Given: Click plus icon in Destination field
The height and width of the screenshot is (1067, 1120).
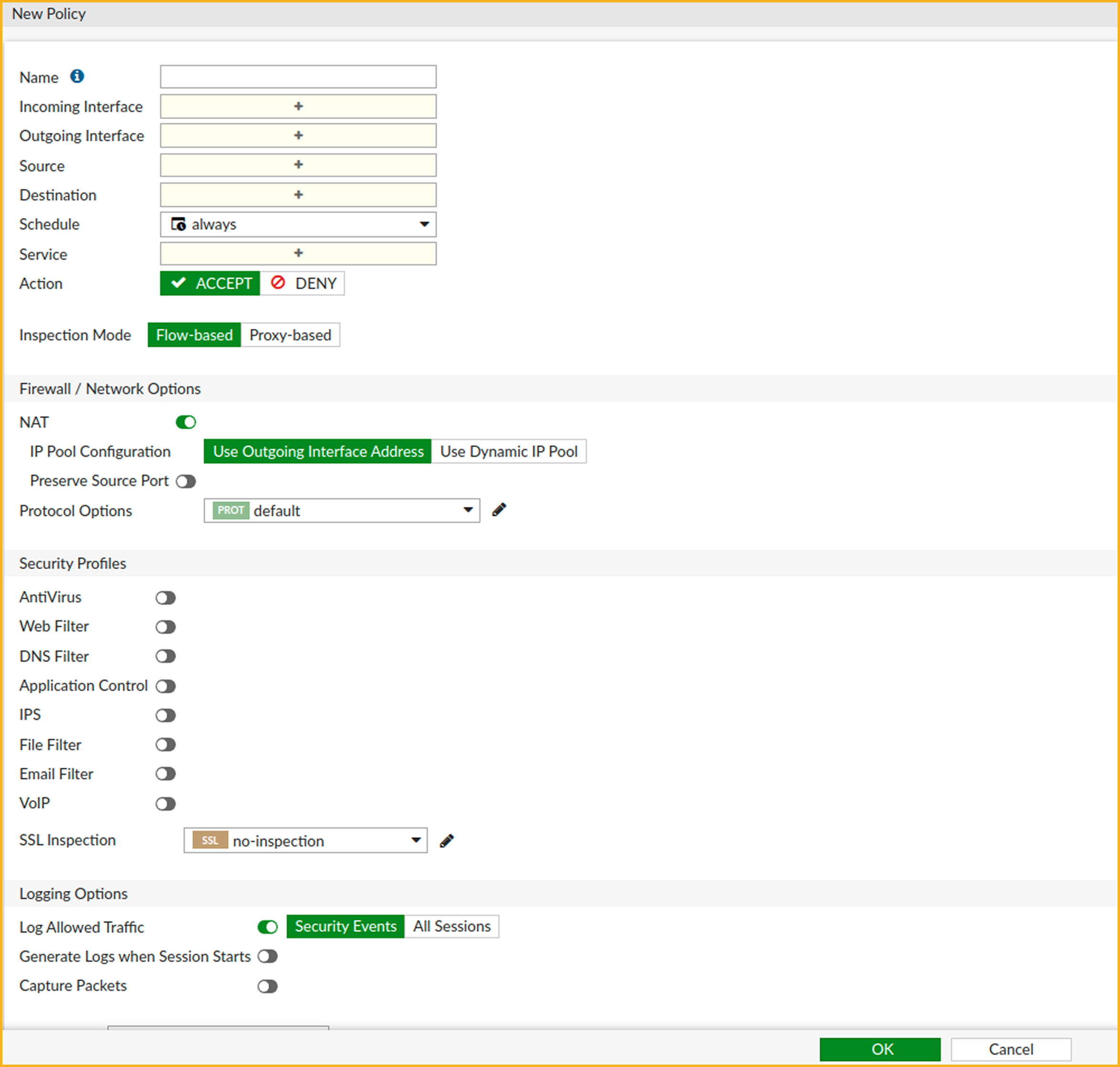Looking at the screenshot, I should 298,194.
